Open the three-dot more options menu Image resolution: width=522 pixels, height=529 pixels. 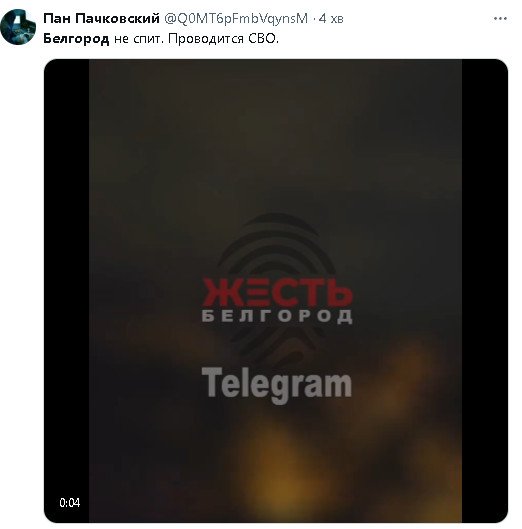pos(500,19)
